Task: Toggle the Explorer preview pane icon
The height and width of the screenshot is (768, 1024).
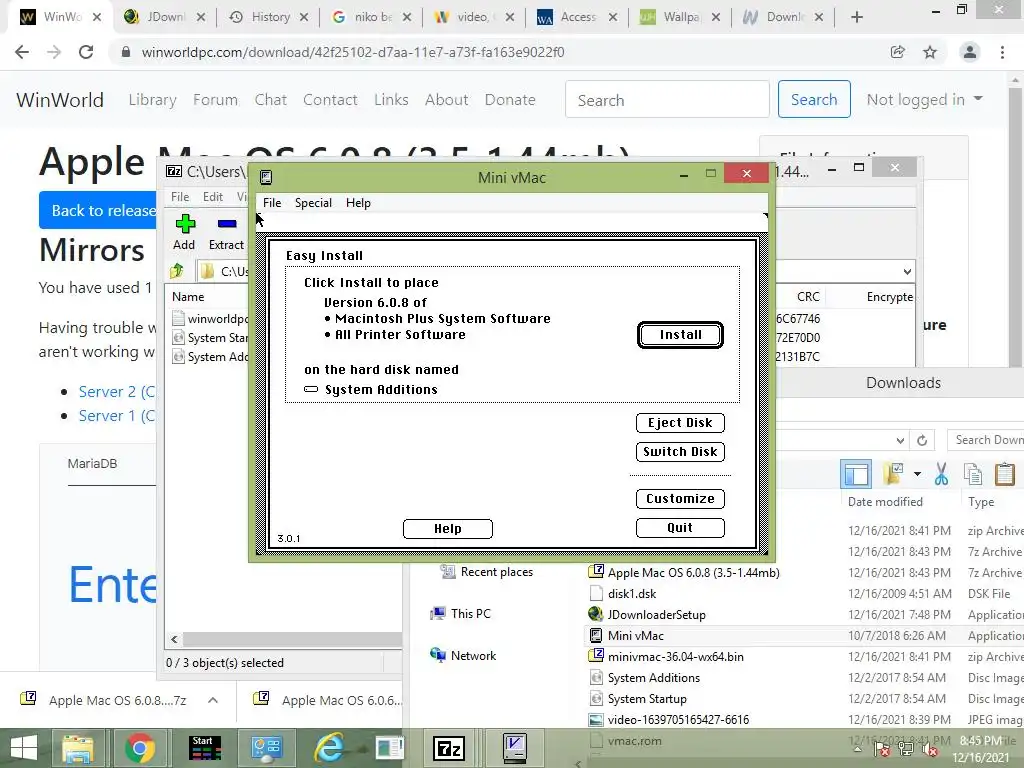Action: 856,474
